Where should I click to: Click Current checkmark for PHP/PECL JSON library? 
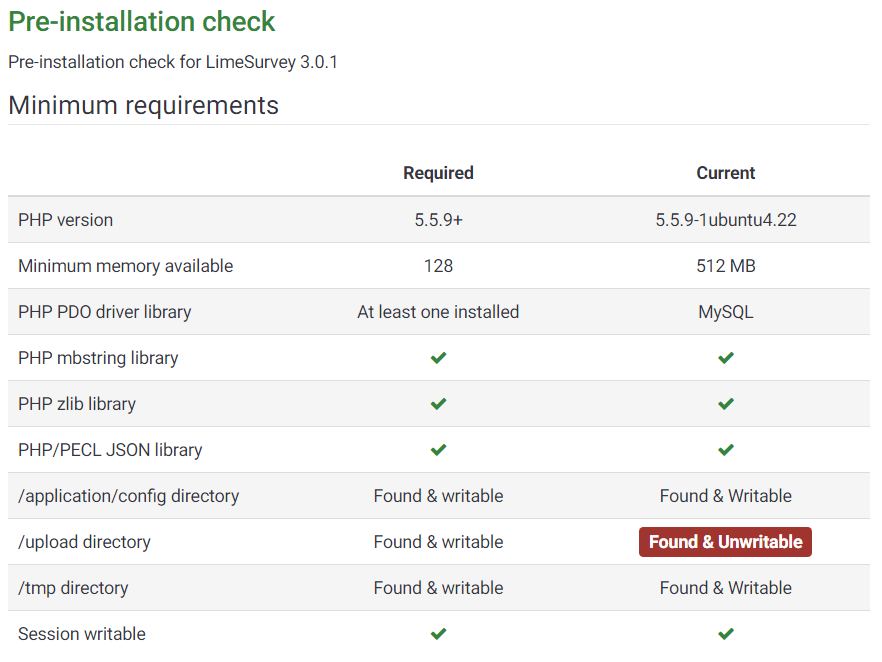pyautogui.click(x=726, y=450)
